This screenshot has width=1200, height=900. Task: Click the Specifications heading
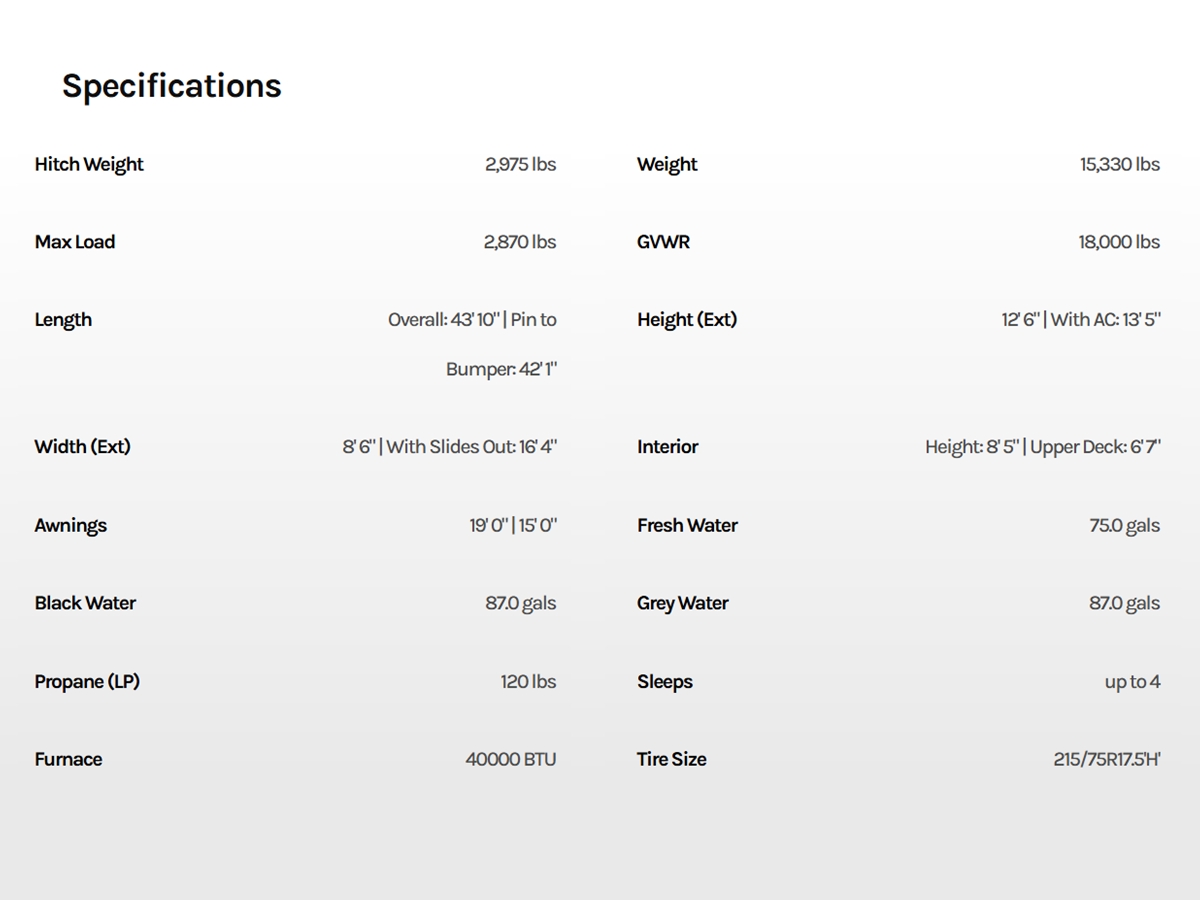[x=172, y=86]
